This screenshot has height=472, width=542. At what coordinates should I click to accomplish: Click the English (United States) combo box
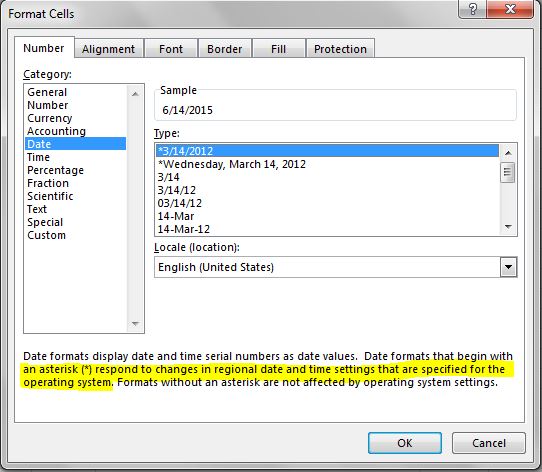[336, 267]
